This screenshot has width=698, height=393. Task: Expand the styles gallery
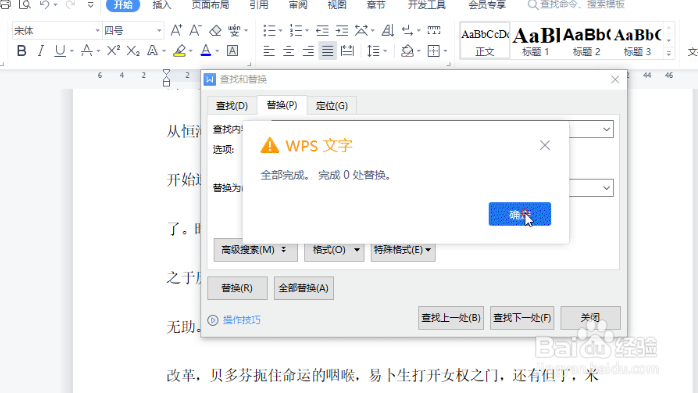[x=669, y=54]
